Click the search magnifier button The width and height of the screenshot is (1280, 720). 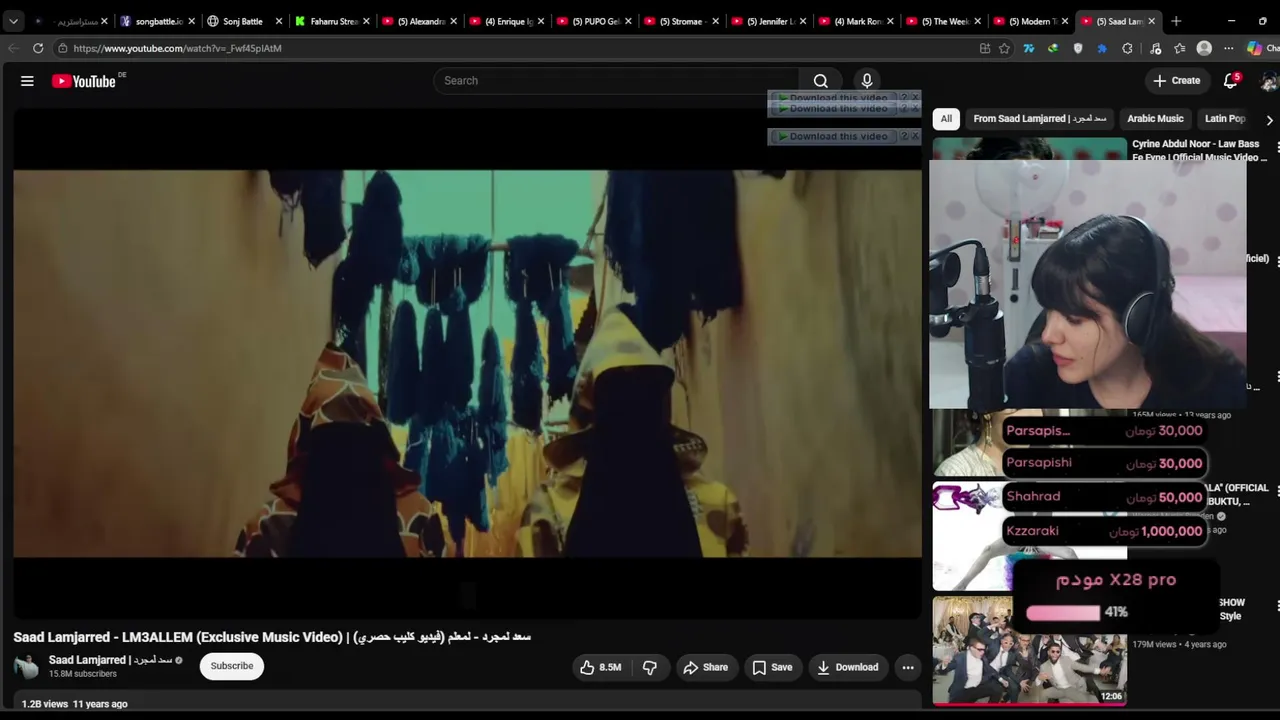(x=820, y=81)
